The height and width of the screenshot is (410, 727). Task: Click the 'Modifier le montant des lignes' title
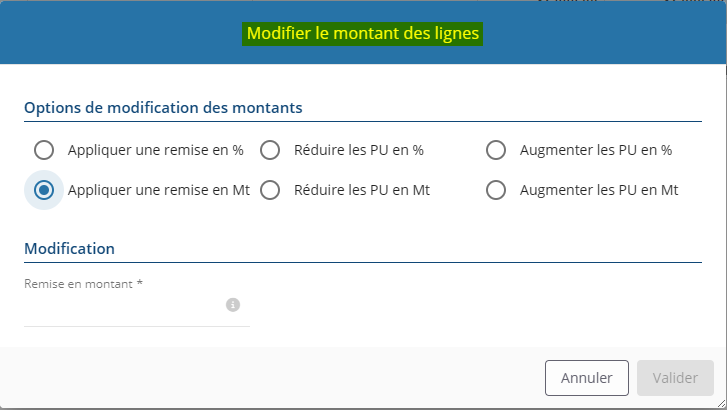pos(363,34)
